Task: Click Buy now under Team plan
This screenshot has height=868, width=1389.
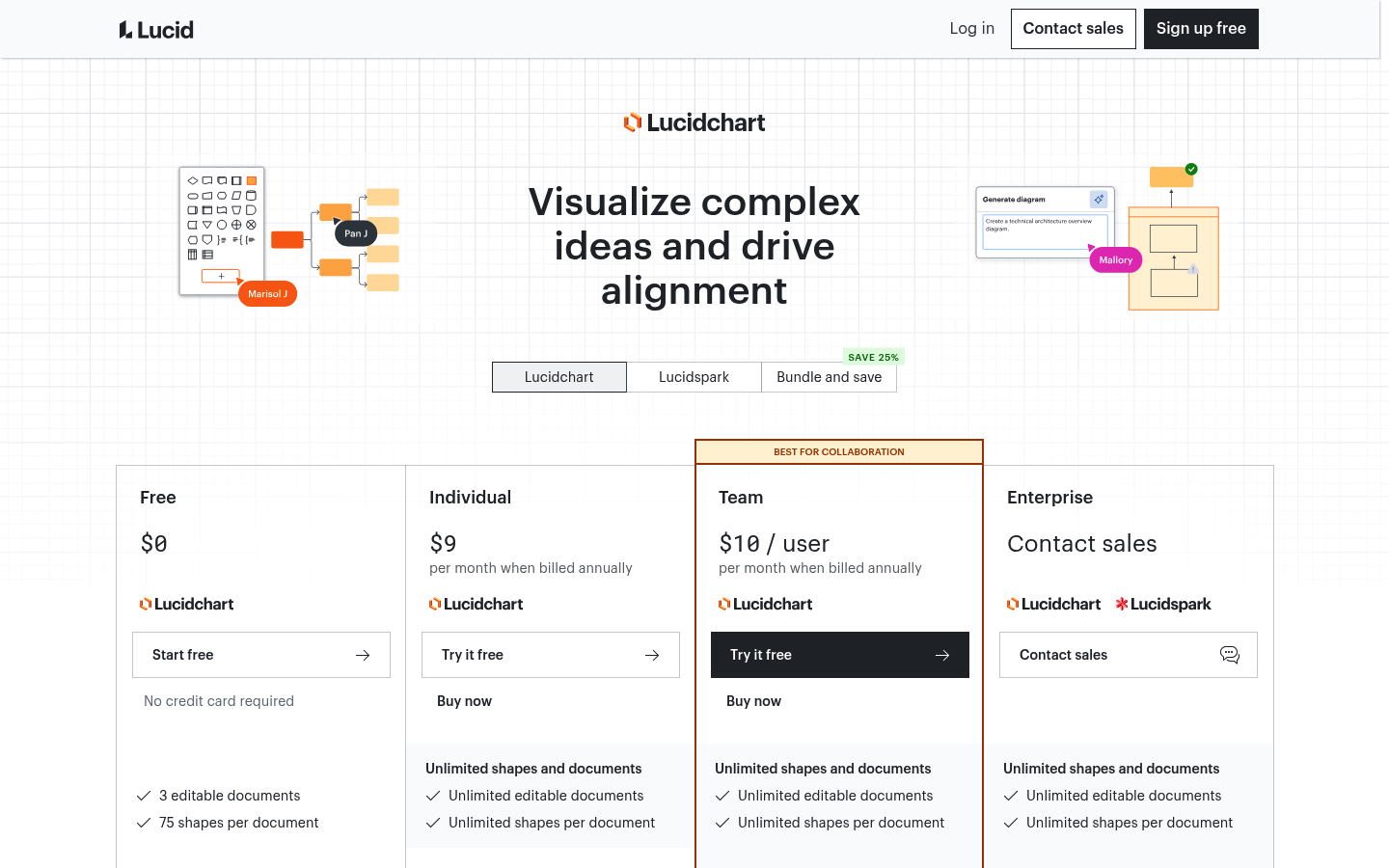Action: [753, 701]
